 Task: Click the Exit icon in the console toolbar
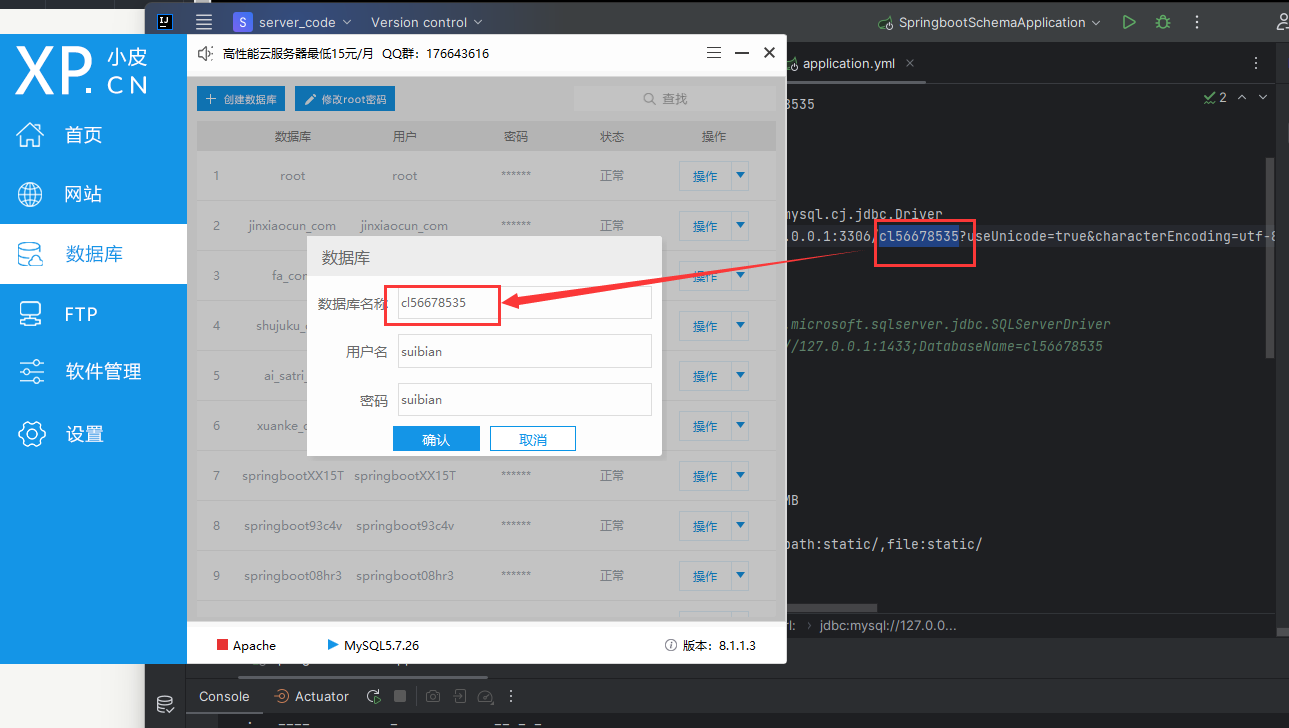[459, 696]
